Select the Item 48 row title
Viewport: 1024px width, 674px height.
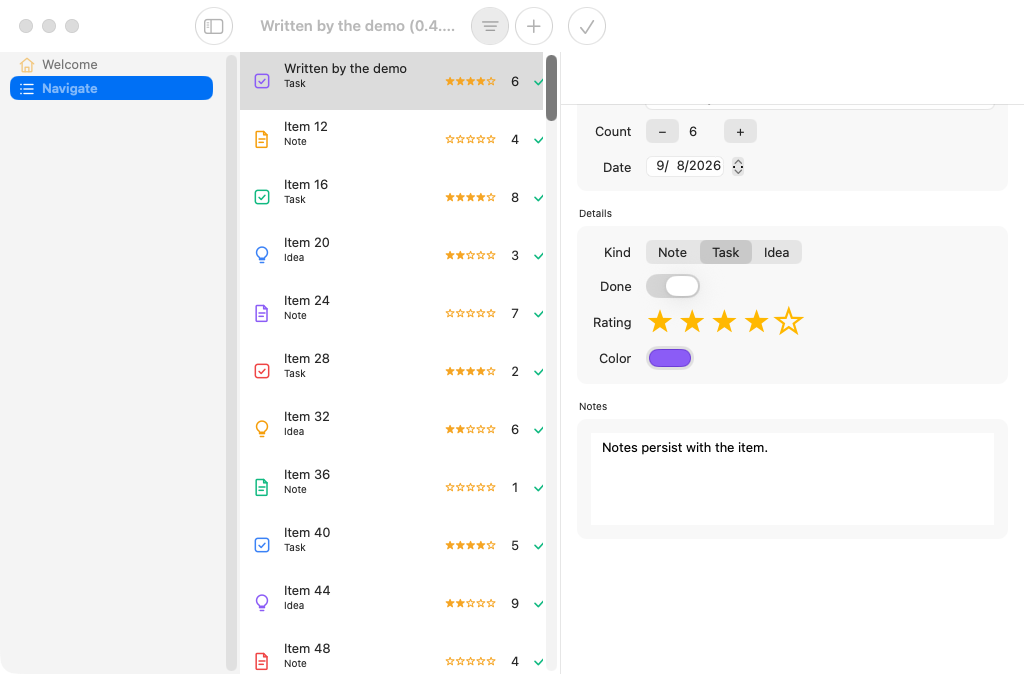click(307, 649)
